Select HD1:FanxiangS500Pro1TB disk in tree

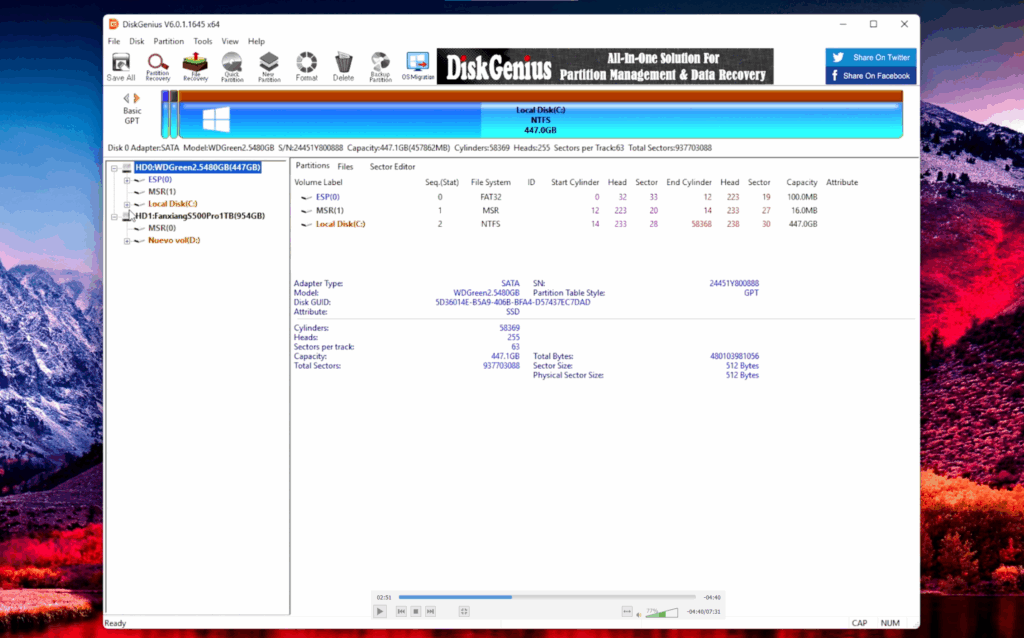coord(200,215)
